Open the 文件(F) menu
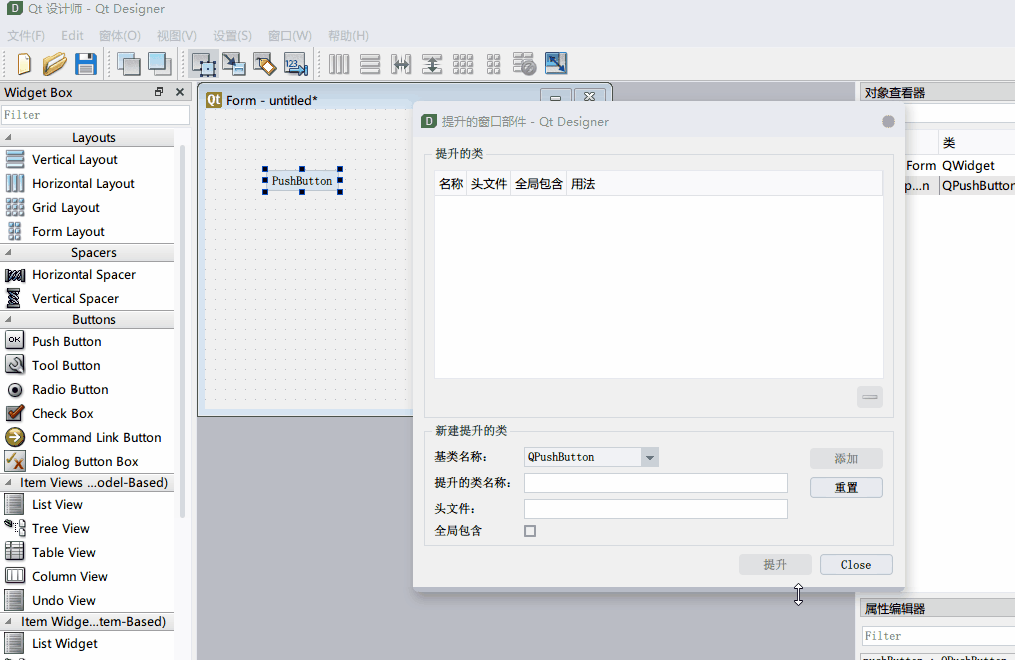This screenshot has height=660, width=1015. click(26, 36)
